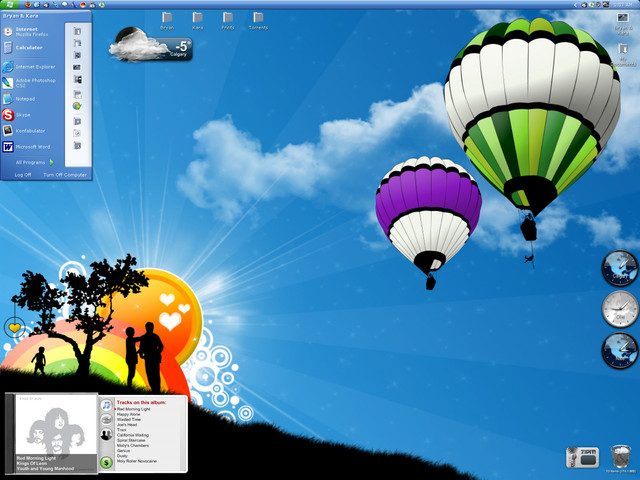640x480 pixels.
Task: Click the speech bubble quick launch icon
Action: coord(64,5)
